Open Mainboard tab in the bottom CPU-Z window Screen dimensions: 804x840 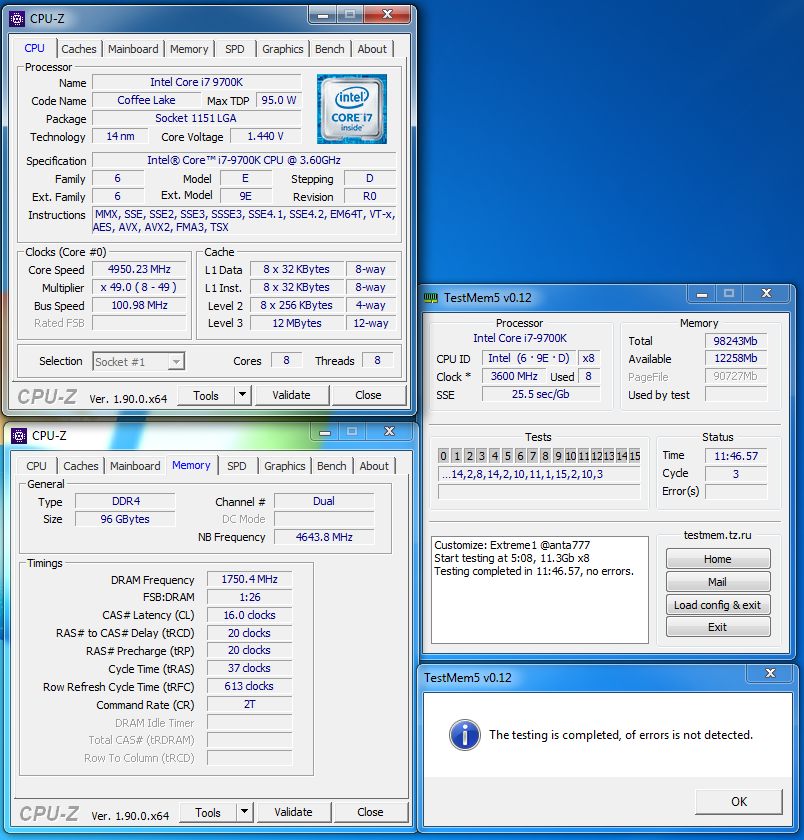[x=135, y=466]
